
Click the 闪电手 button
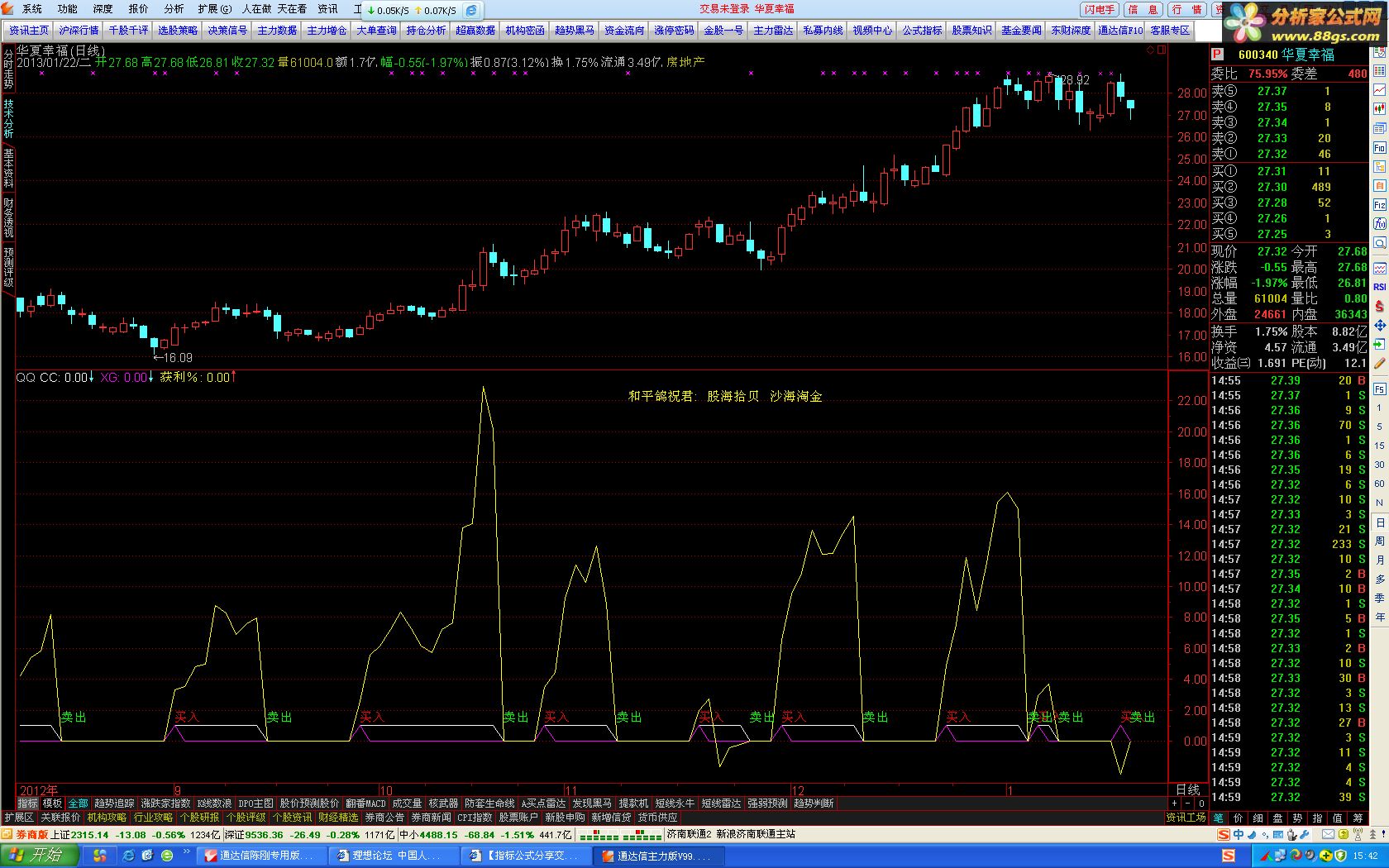pos(1100,10)
